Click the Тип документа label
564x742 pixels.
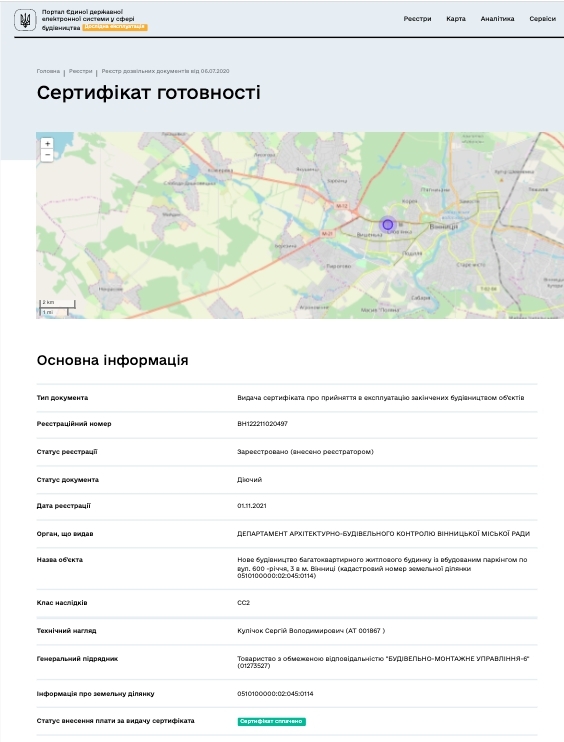62,398
